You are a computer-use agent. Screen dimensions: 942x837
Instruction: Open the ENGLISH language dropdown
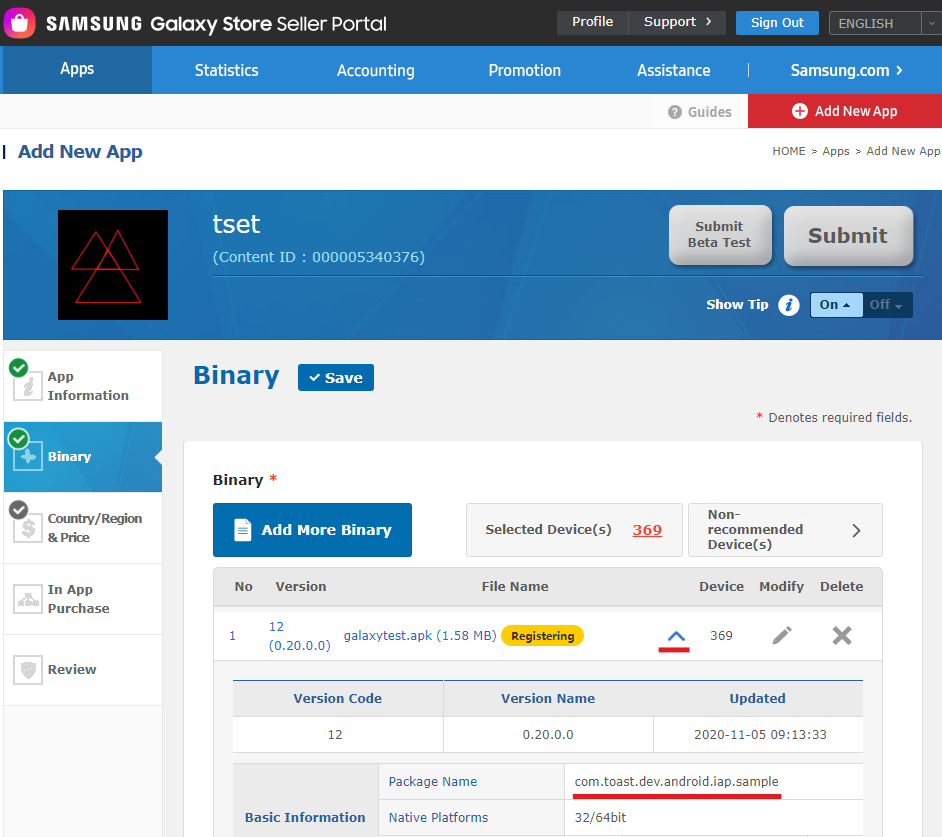click(885, 23)
